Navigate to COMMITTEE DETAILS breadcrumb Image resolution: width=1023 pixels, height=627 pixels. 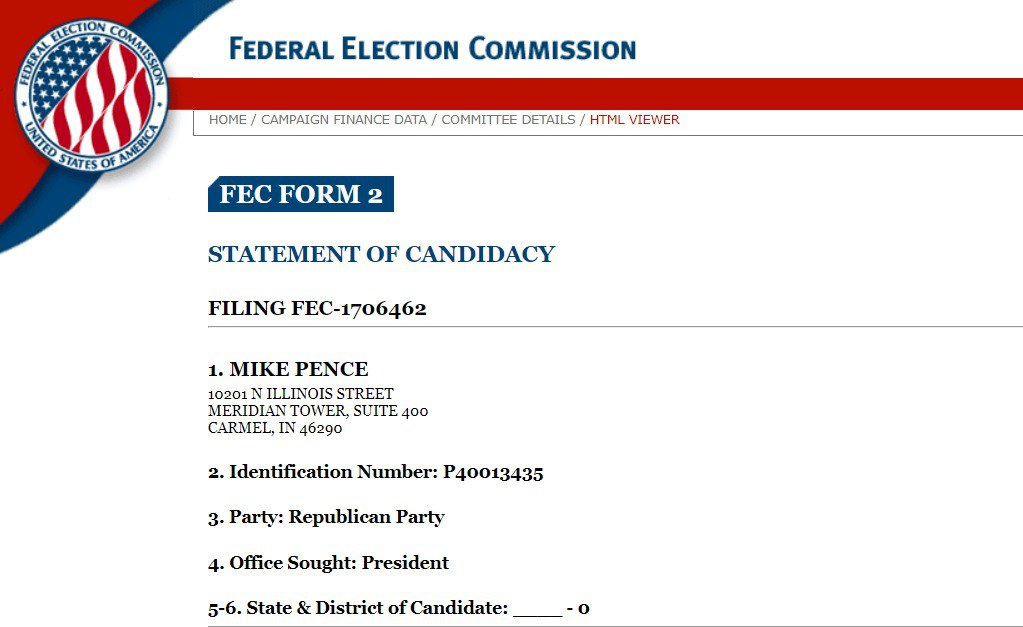click(x=508, y=120)
